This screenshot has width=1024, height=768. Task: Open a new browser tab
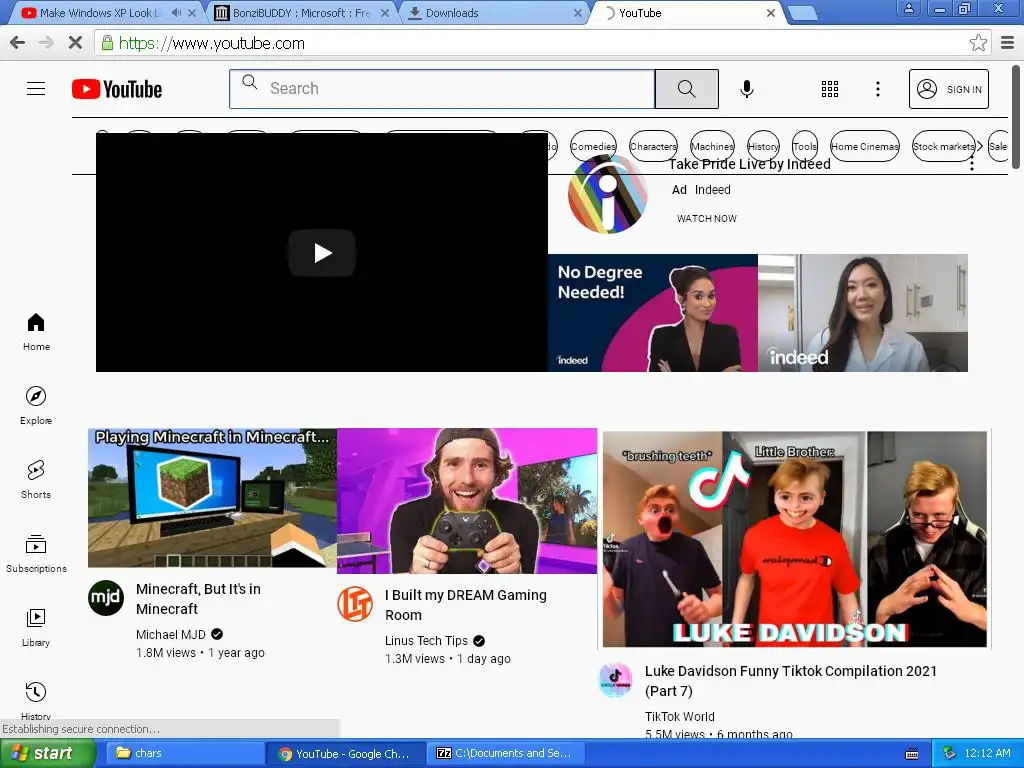tap(803, 12)
